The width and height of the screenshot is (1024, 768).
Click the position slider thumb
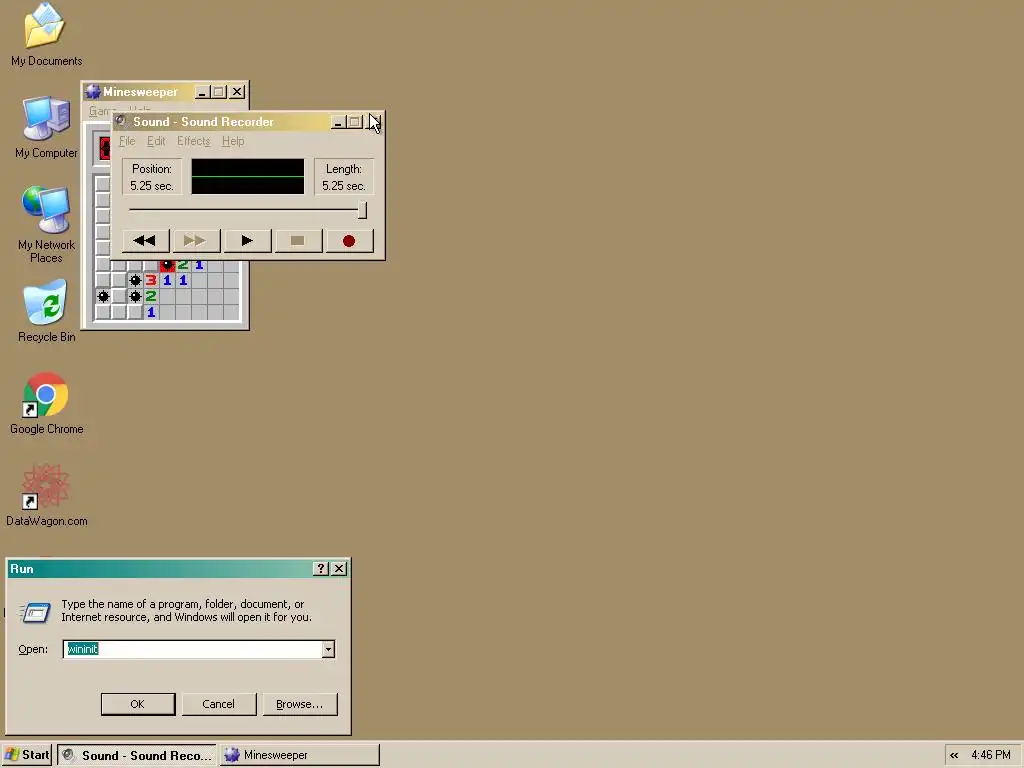[x=362, y=210]
